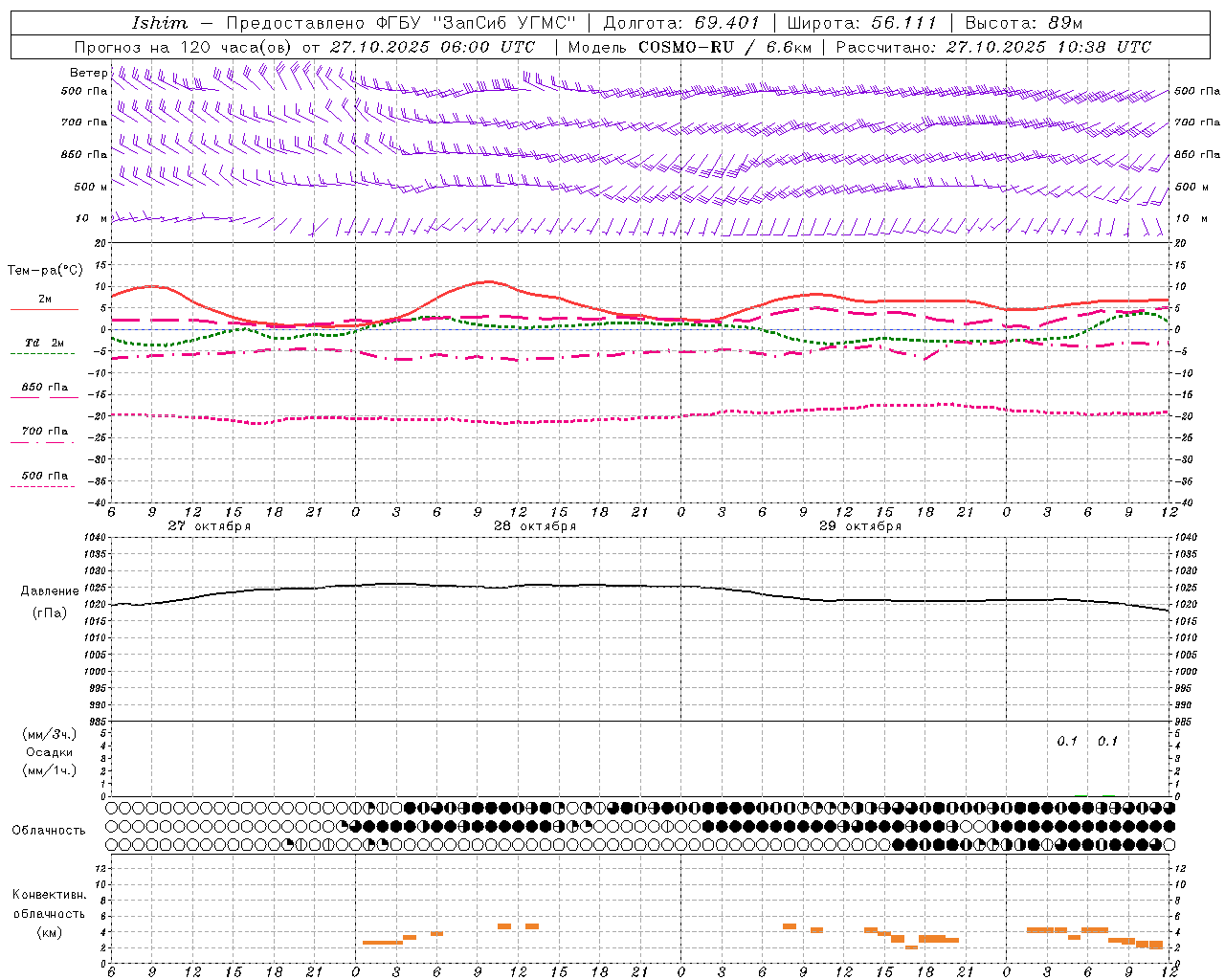Click "Прогноз на 120 часа(ов)" forecast header
The width and height of the screenshot is (1225, 980).
[185, 47]
